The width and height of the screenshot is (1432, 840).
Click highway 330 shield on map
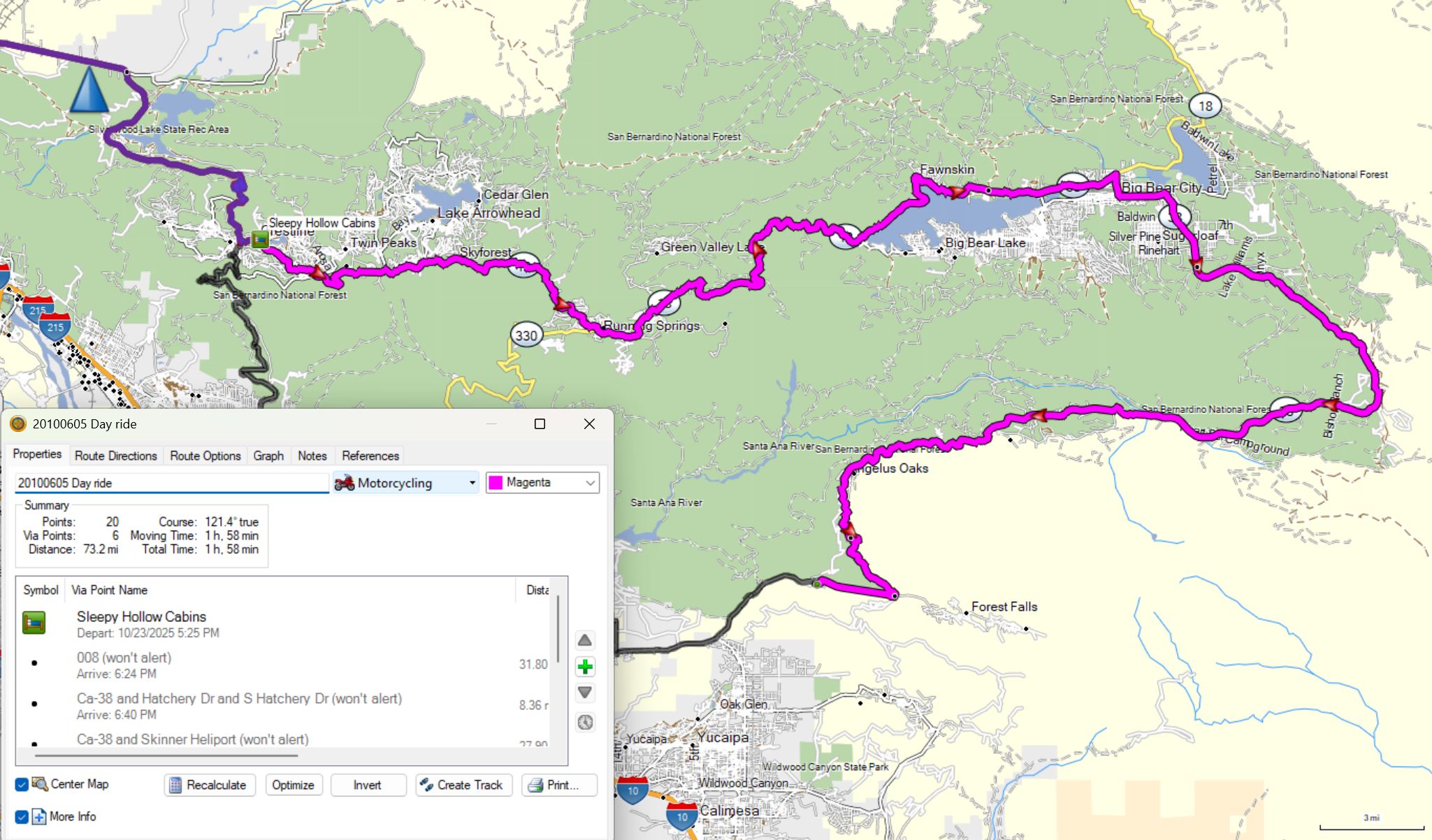coord(526,335)
